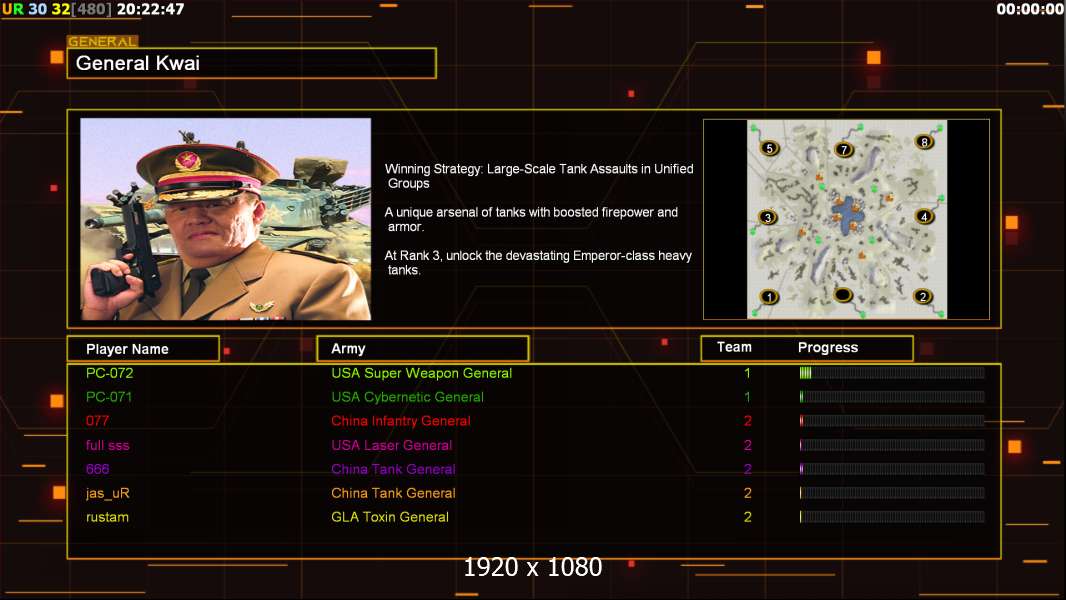1066x600 pixels.
Task: Select map start position 4
Action: click(924, 217)
